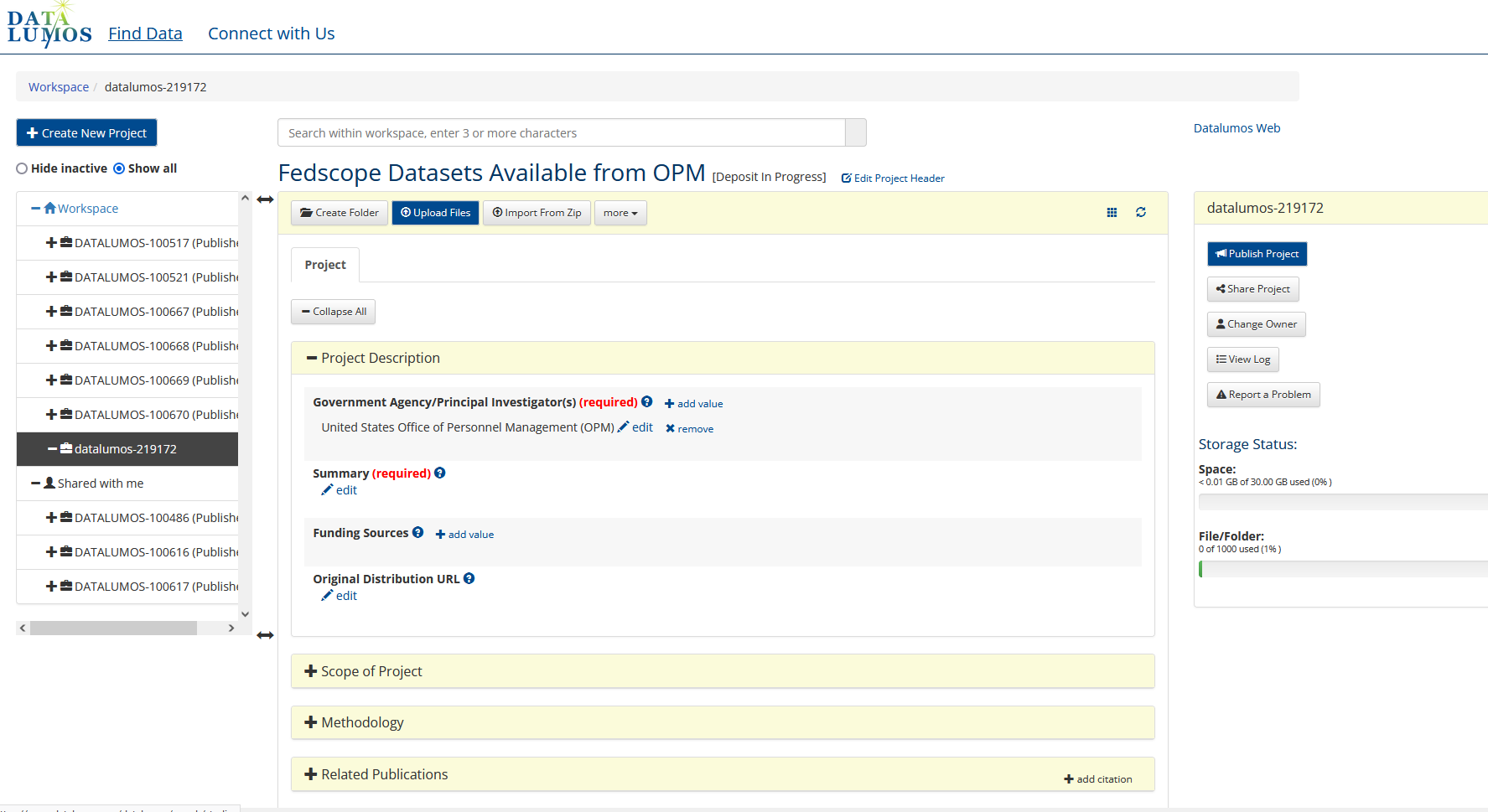Image resolution: width=1488 pixels, height=812 pixels.
Task: Click the refresh icon in toolbar
Action: pos(1140,213)
